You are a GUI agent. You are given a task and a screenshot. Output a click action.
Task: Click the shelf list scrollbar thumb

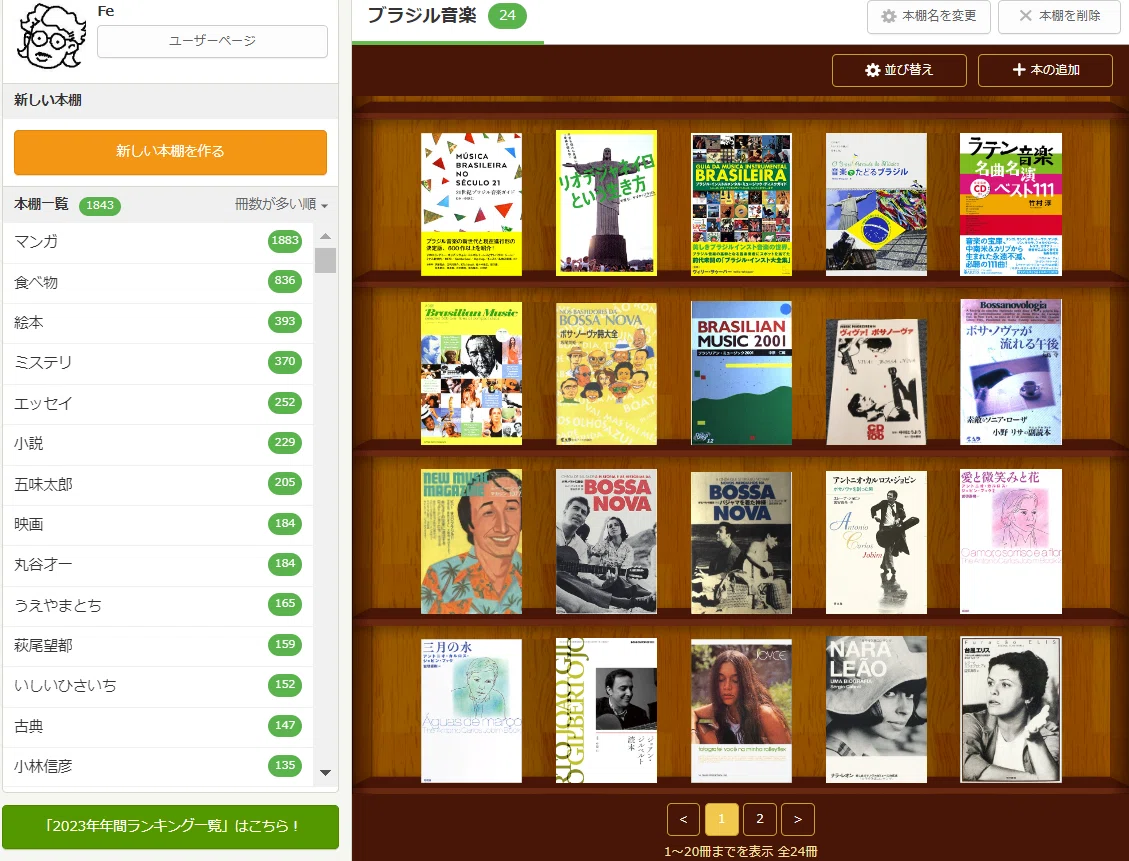pos(325,261)
